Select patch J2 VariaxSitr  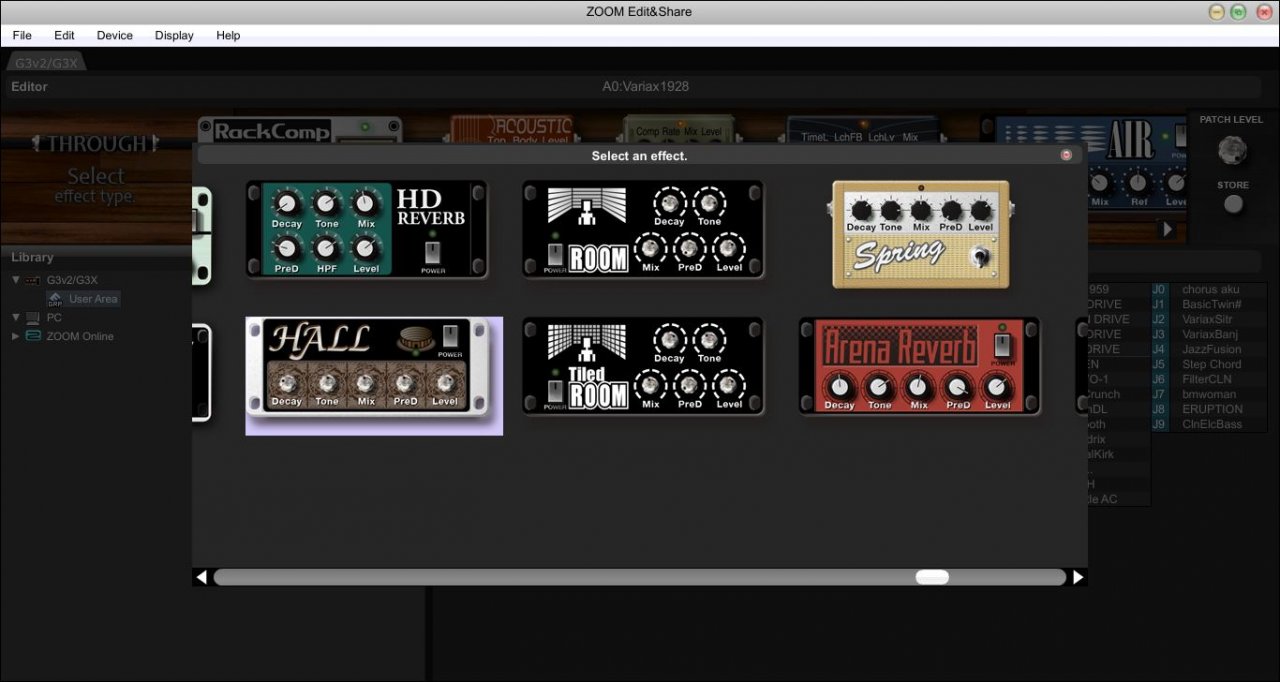tap(1208, 319)
